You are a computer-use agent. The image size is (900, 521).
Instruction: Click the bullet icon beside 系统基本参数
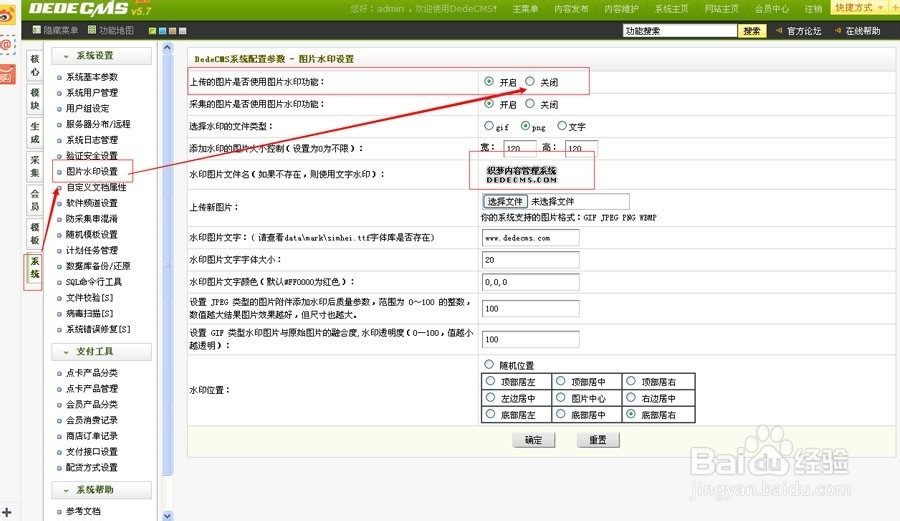59,77
